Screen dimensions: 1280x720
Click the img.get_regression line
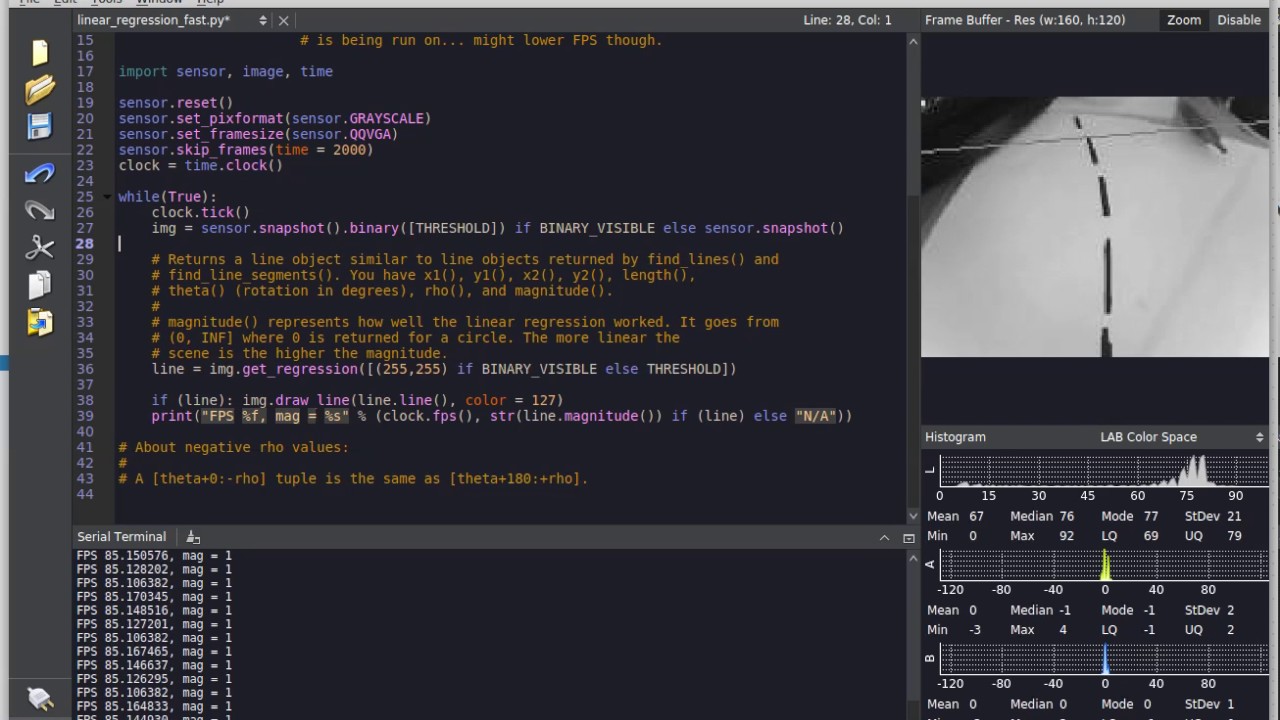[x=444, y=369]
